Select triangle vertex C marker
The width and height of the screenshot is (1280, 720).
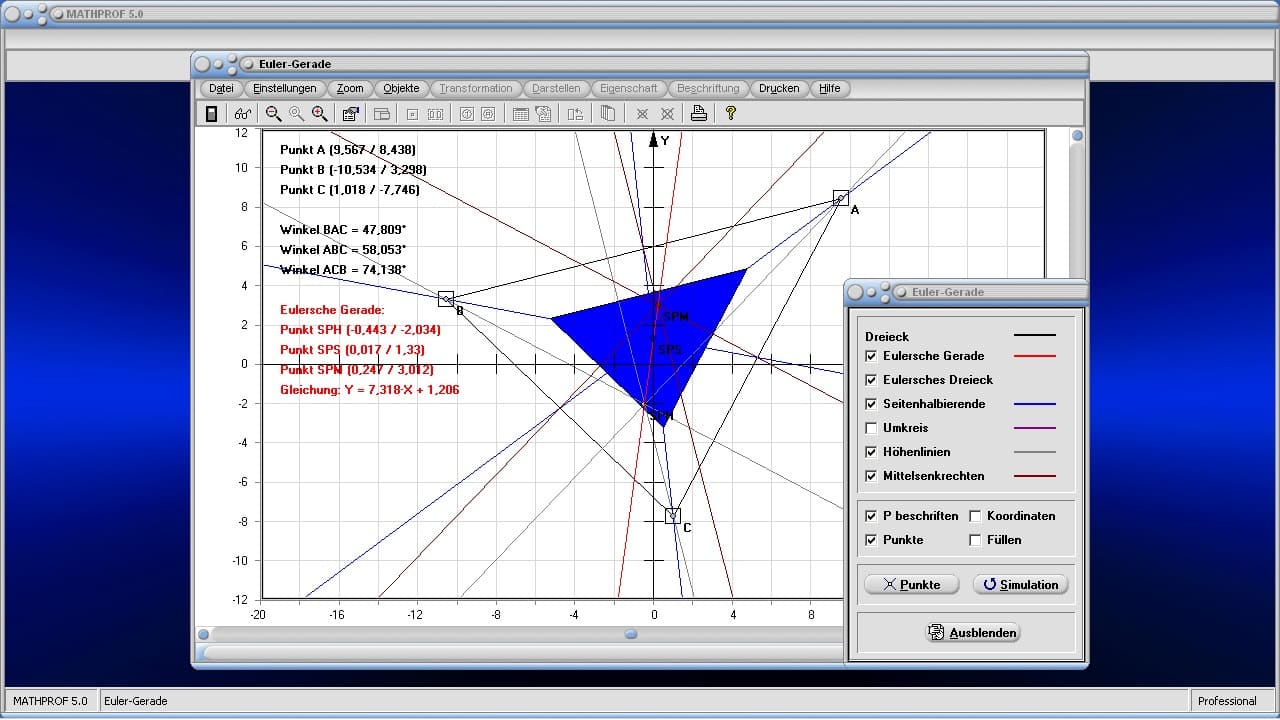click(673, 516)
